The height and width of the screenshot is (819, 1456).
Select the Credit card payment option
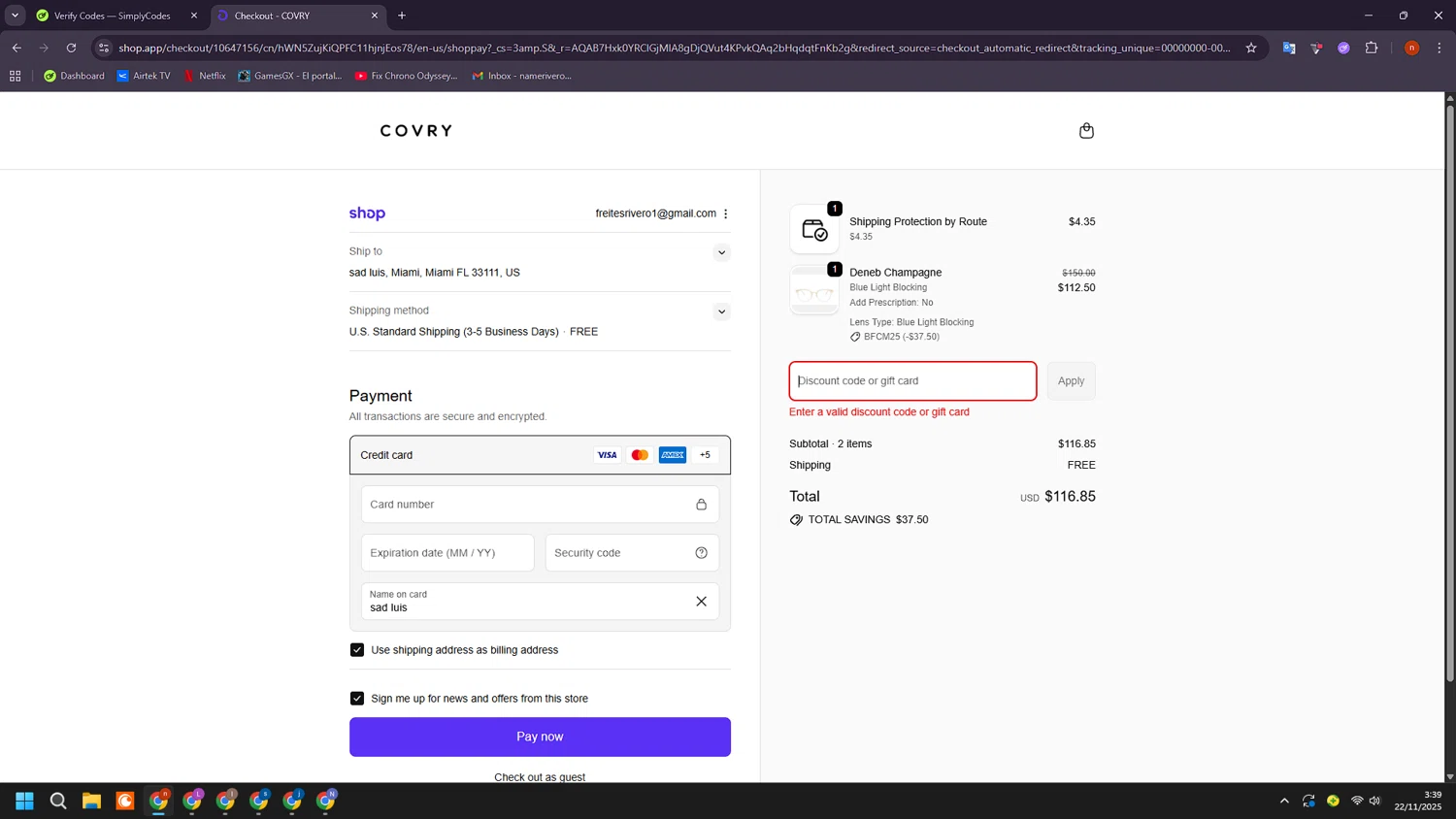click(x=540, y=455)
